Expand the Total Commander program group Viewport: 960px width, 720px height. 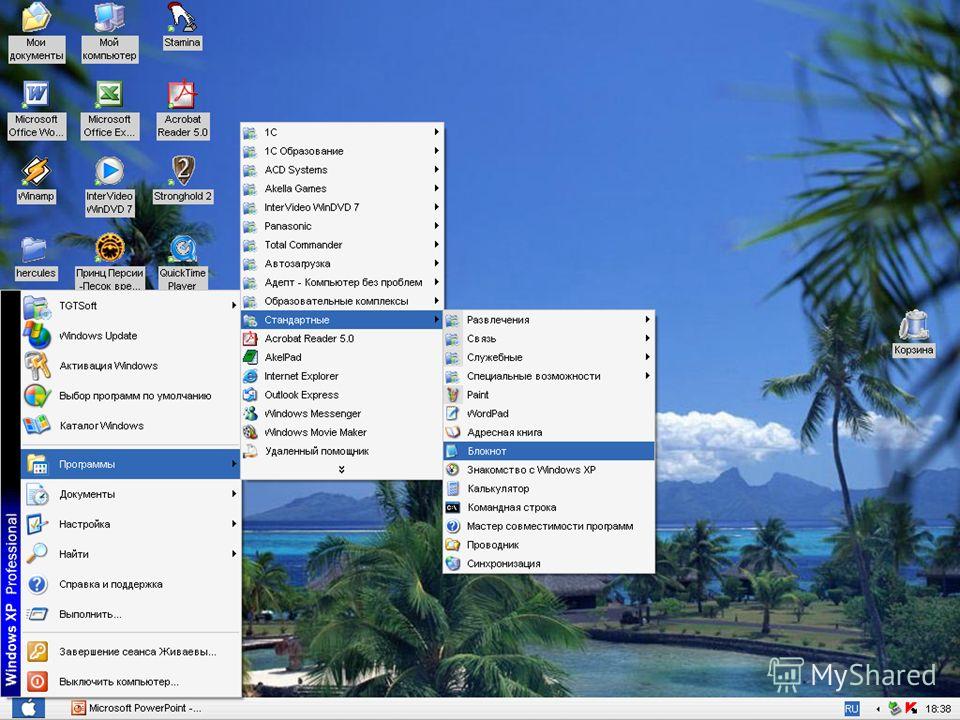pyautogui.click(x=342, y=245)
